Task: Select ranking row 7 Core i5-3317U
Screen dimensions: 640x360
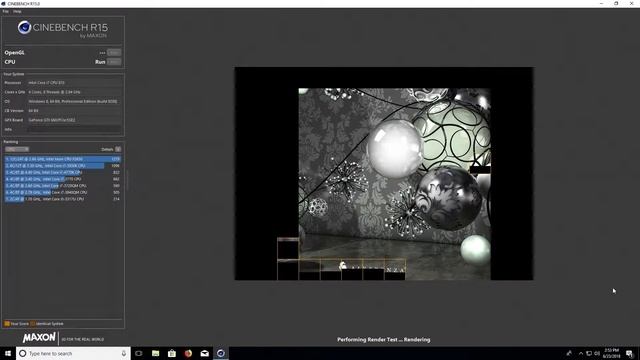Action: [x=63, y=199]
